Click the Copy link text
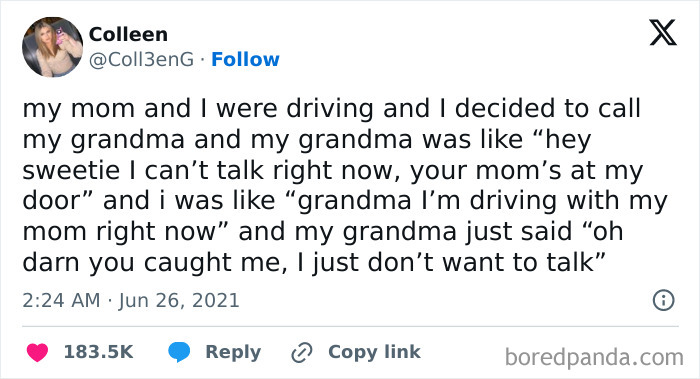Screen dimensions: 700x379 point(374,352)
